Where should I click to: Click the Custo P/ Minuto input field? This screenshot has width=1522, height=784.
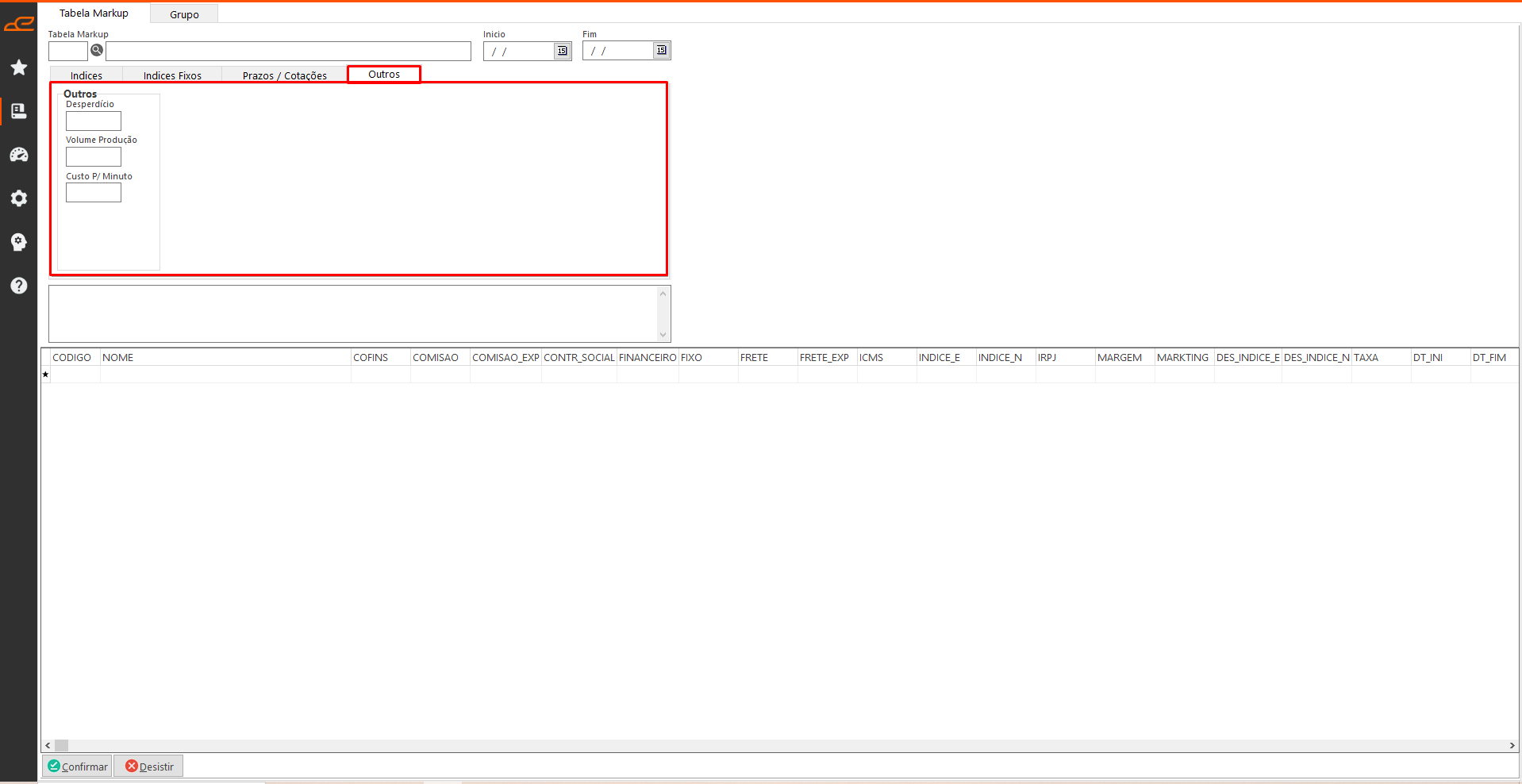pyautogui.click(x=94, y=193)
